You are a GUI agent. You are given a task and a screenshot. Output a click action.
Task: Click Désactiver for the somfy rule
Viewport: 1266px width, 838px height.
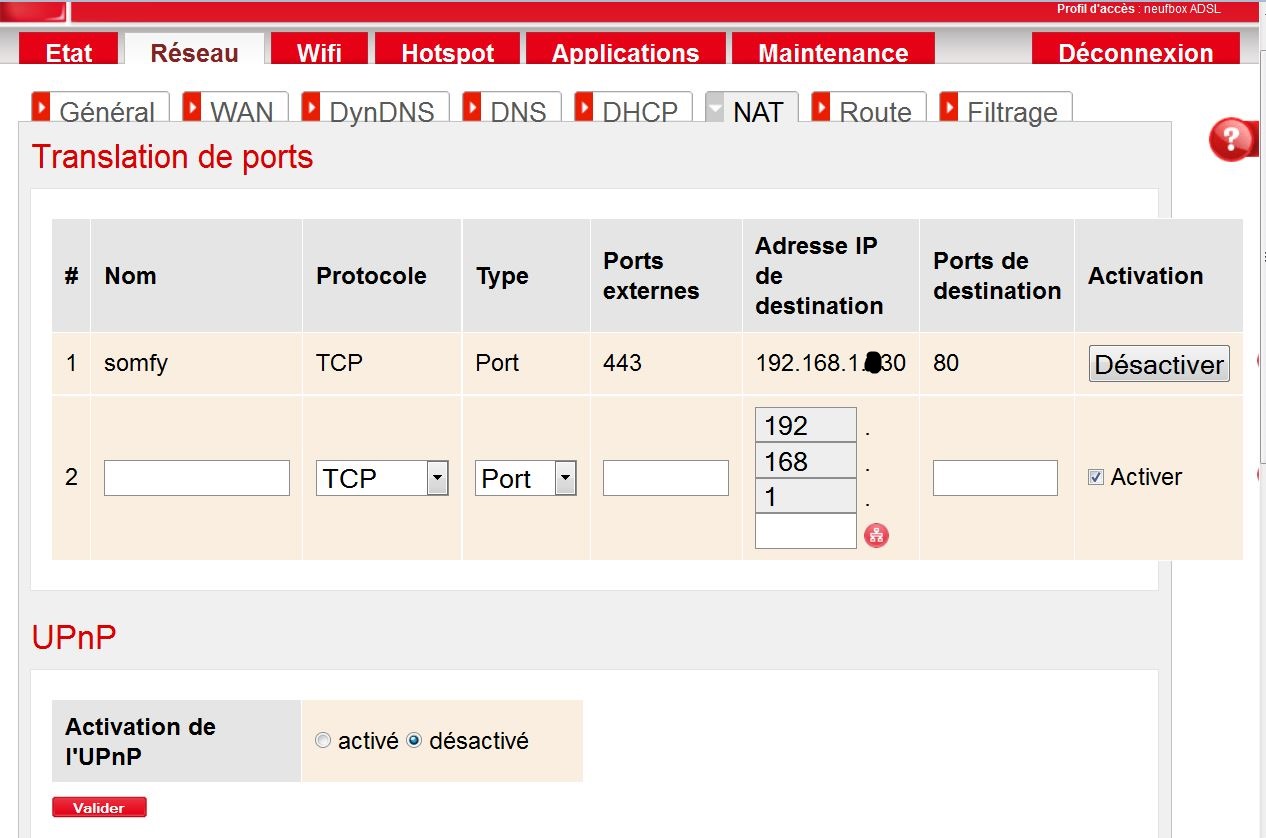(x=1159, y=364)
